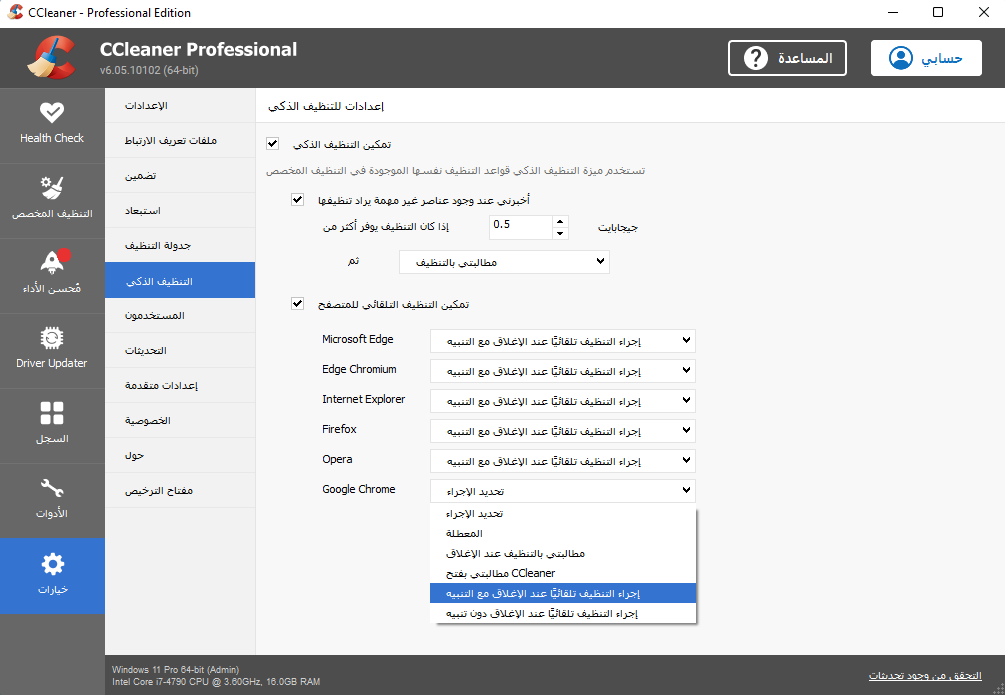Click the My Account حسابي button
1005x695 pixels.
click(x=926, y=58)
